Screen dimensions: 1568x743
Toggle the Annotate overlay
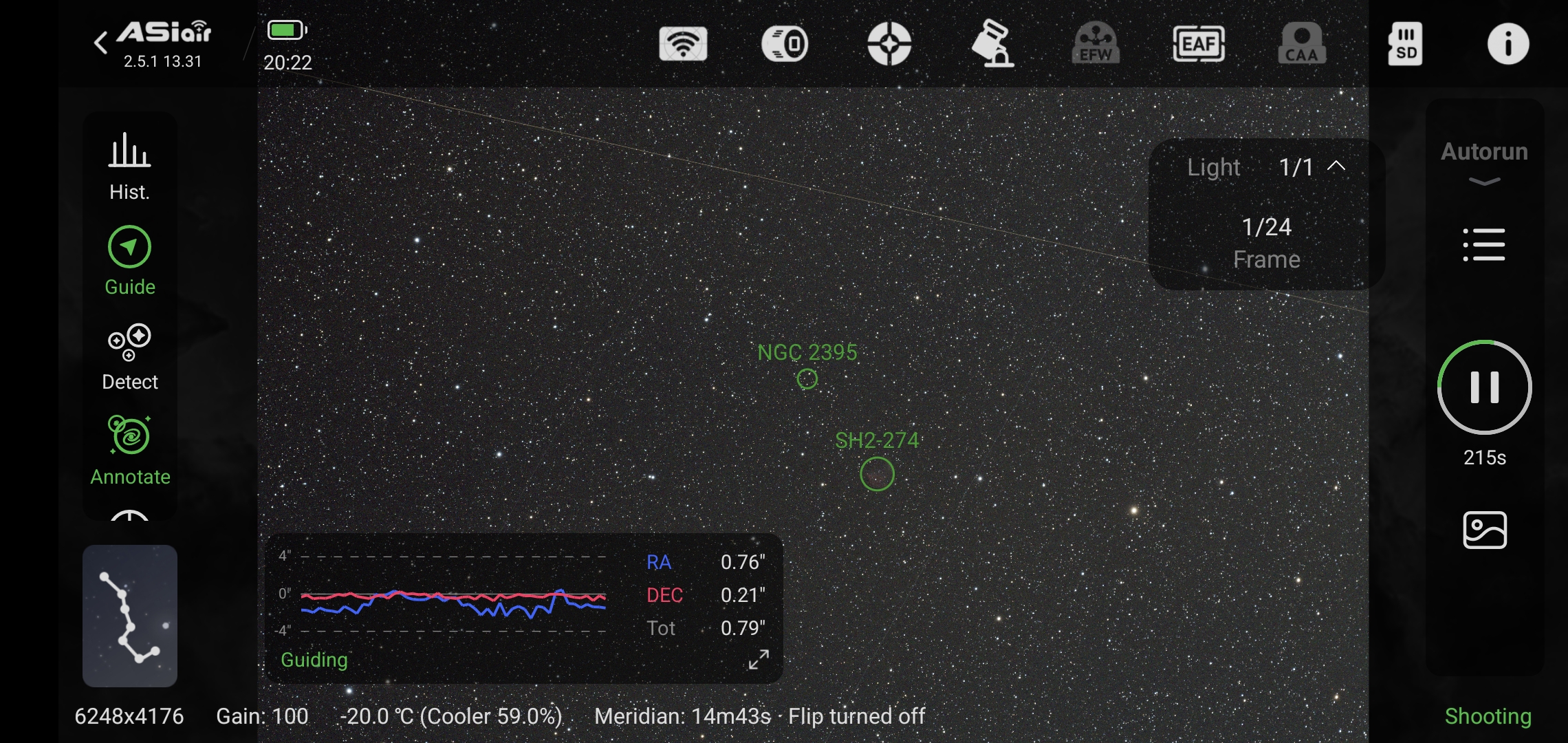[129, 450]
